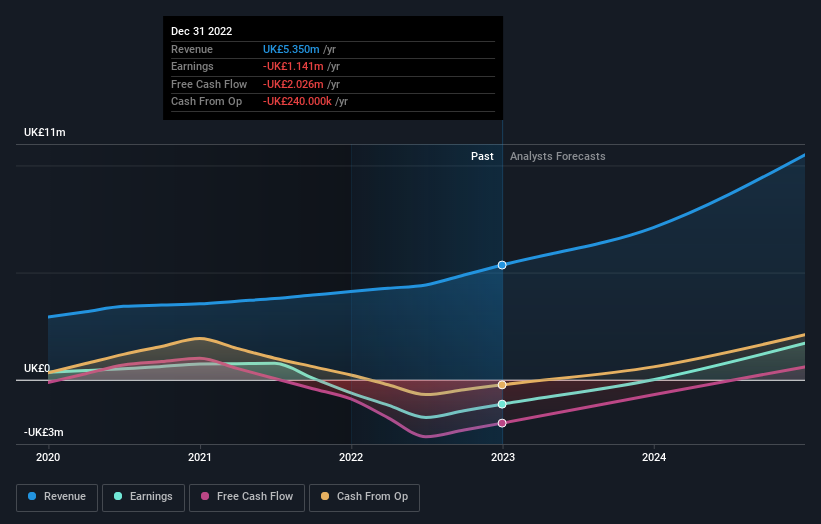The image size is (821, 524).
Task: Click the UK£11m y-axis label
Action: pos(45,132)
